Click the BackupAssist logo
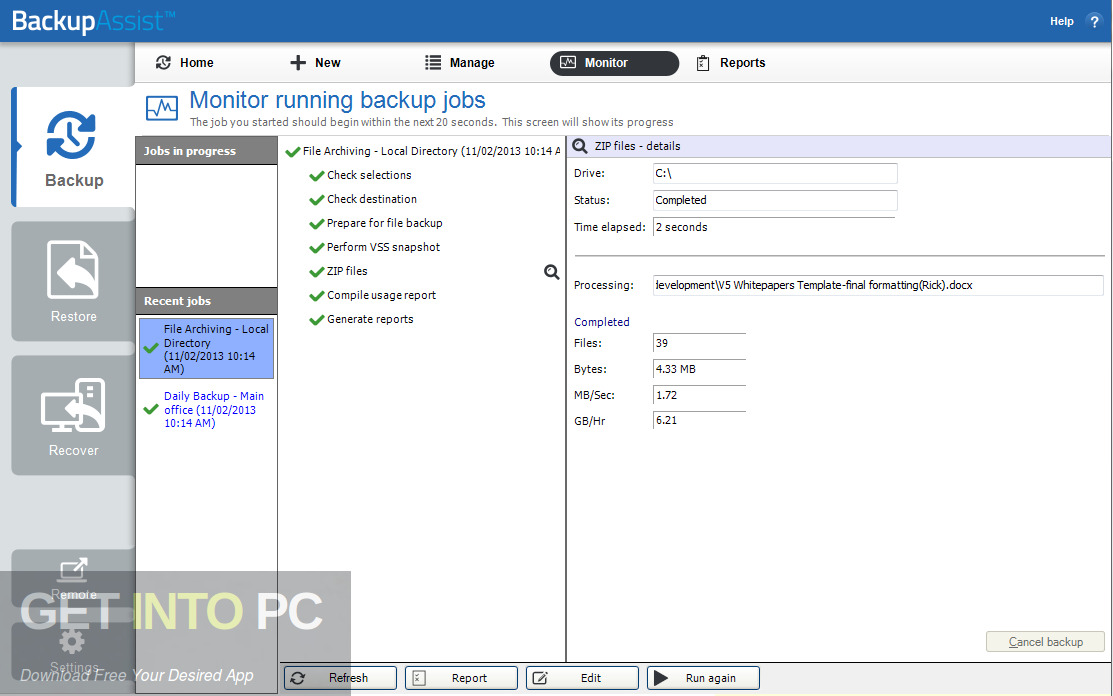This screenshot has width=1113, height=696. click(x=93, y=21)
